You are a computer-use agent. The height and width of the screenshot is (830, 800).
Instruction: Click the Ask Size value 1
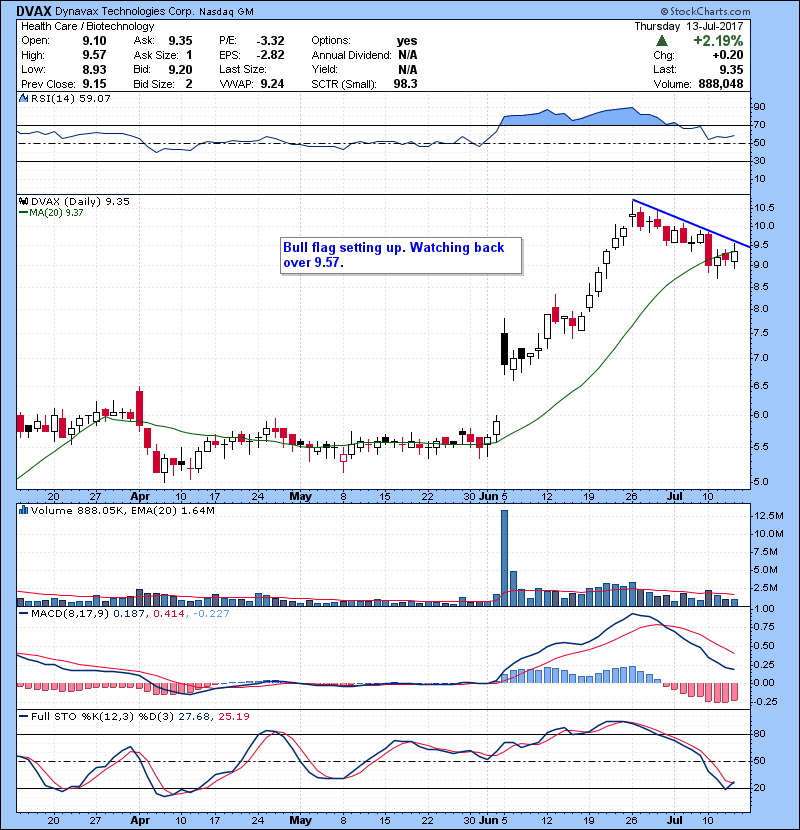point(189,55)
